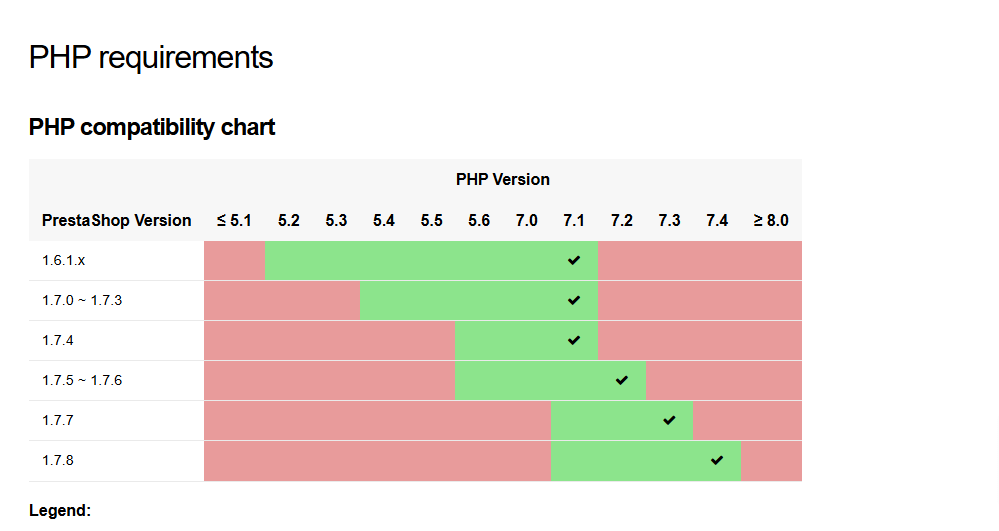Click the checkmark in the 1.7.4 row
Image resolution: width=999 pixels, height=531 pixels.
click(574, 340)
